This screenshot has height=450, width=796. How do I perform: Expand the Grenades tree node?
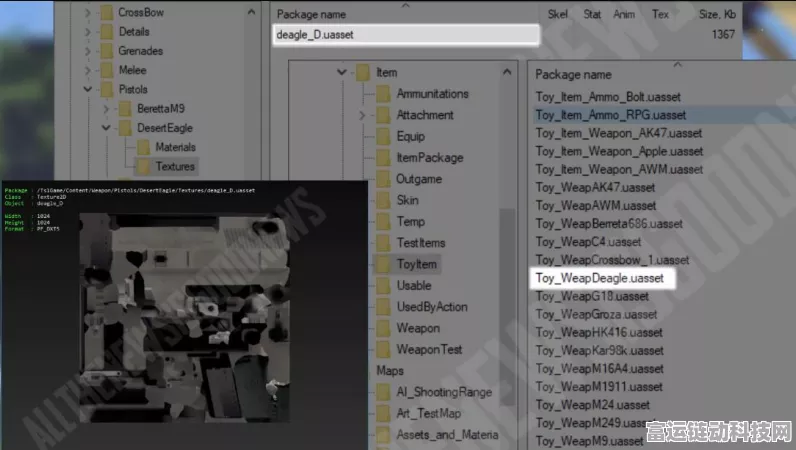tap(87, 51)
